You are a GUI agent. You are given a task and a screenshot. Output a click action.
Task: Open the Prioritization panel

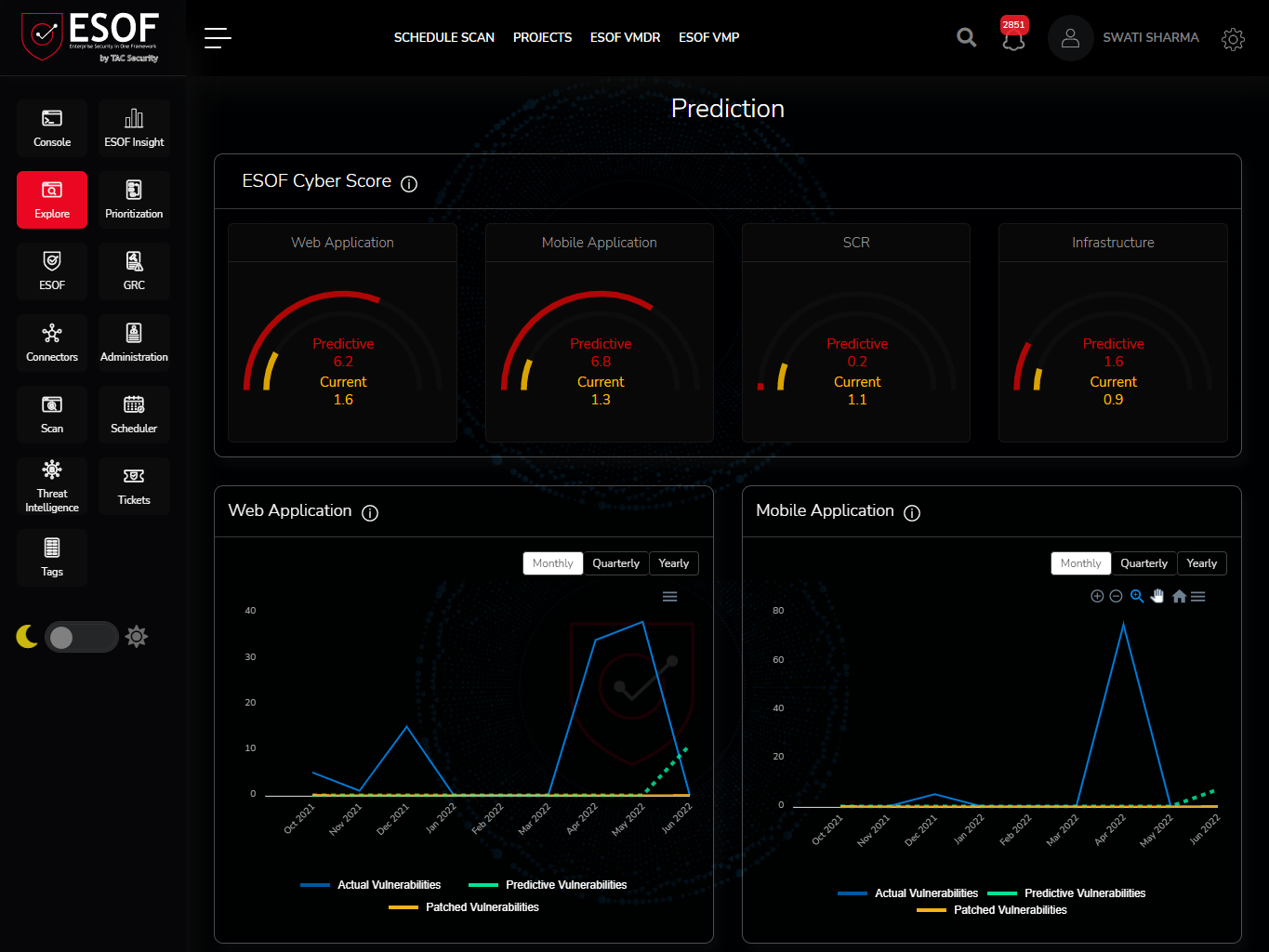pos(134,199)
